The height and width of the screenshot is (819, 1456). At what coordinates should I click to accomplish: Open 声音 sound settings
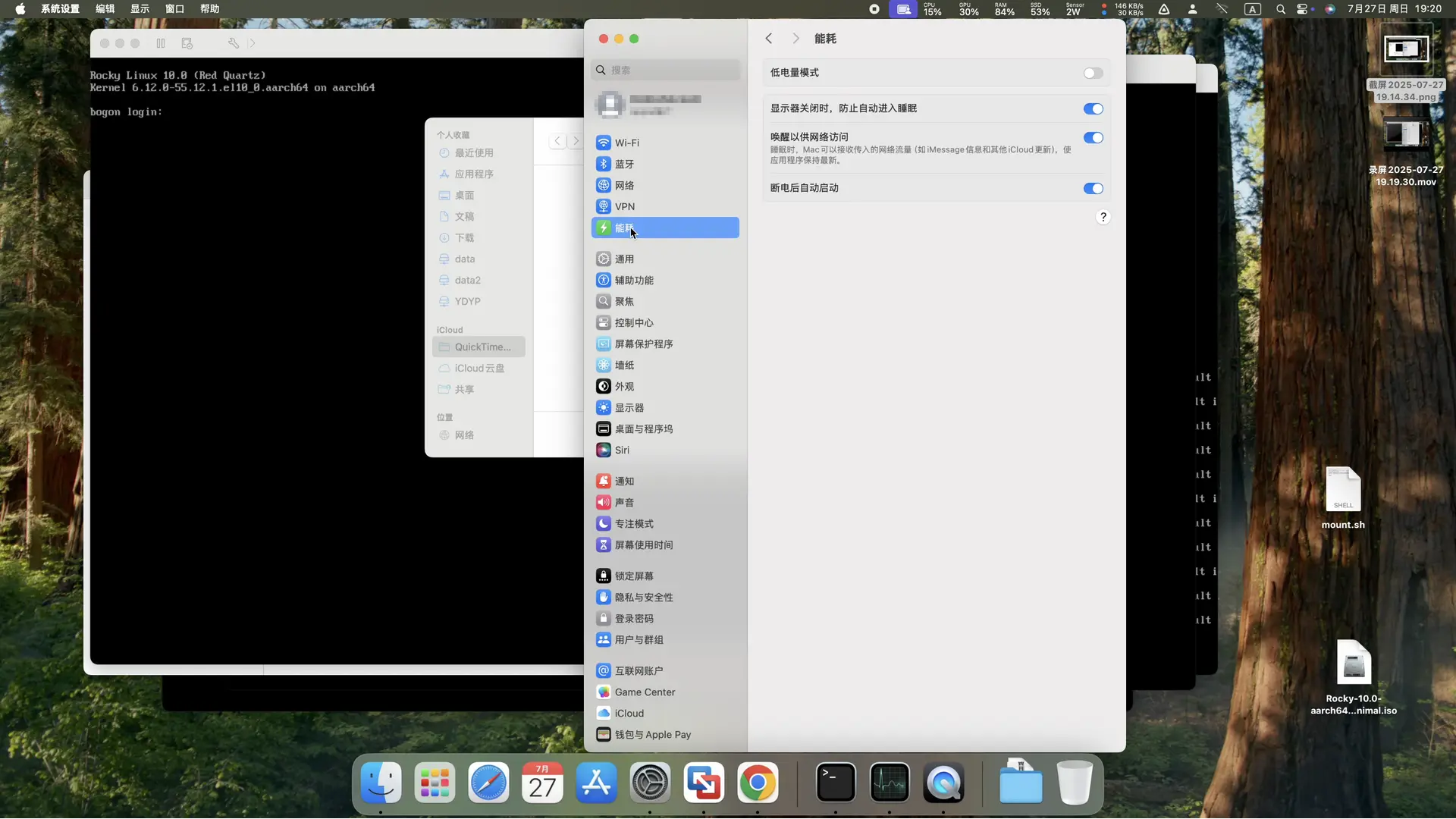pos(665,502)
